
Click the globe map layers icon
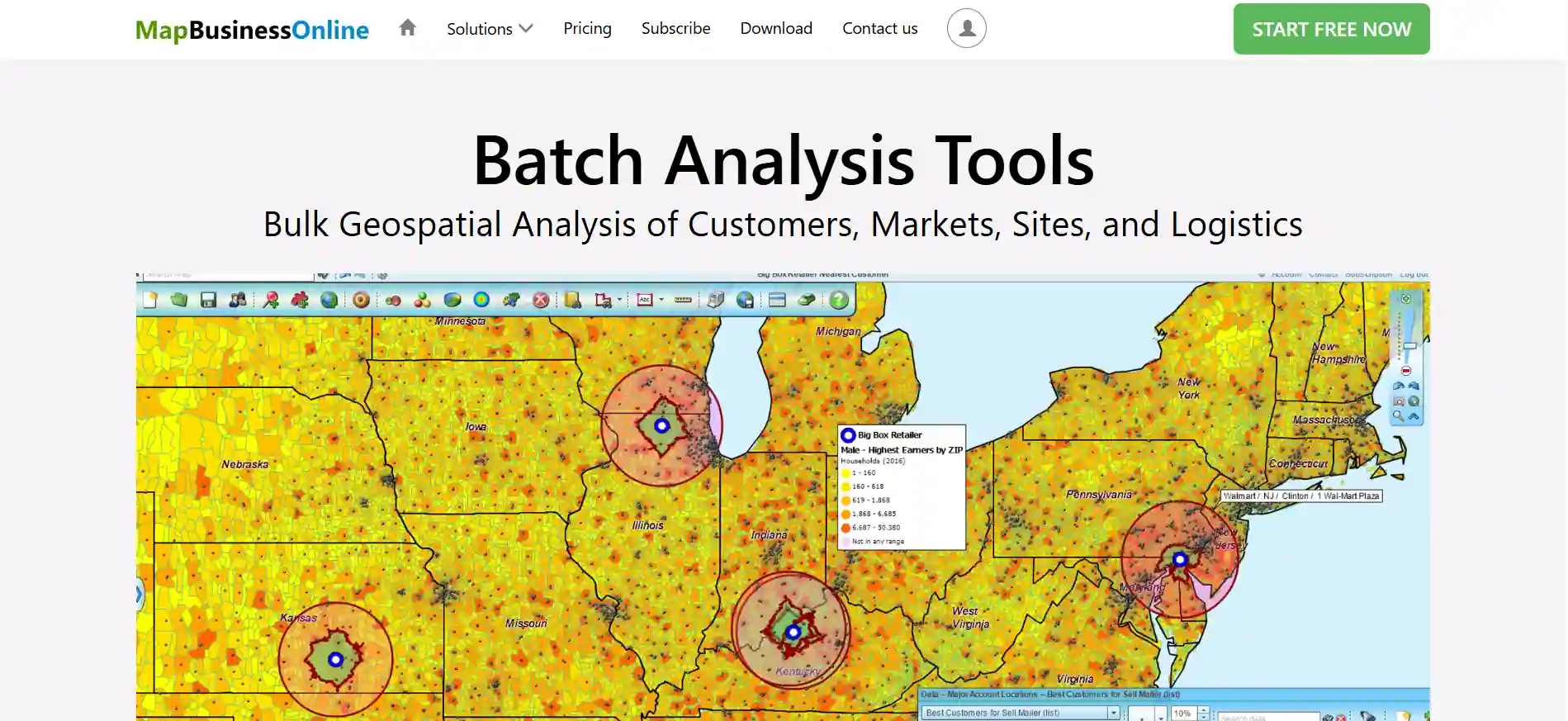coord(329,300)
